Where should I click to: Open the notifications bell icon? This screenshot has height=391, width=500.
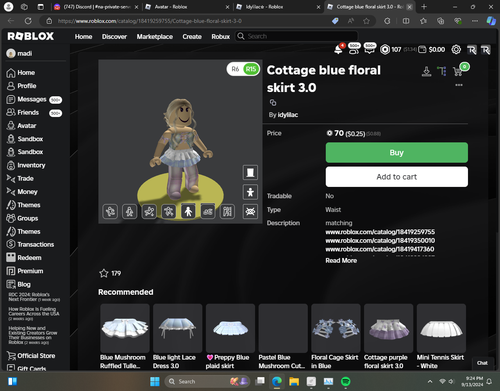pyautogui.click(x=338, y=49)
